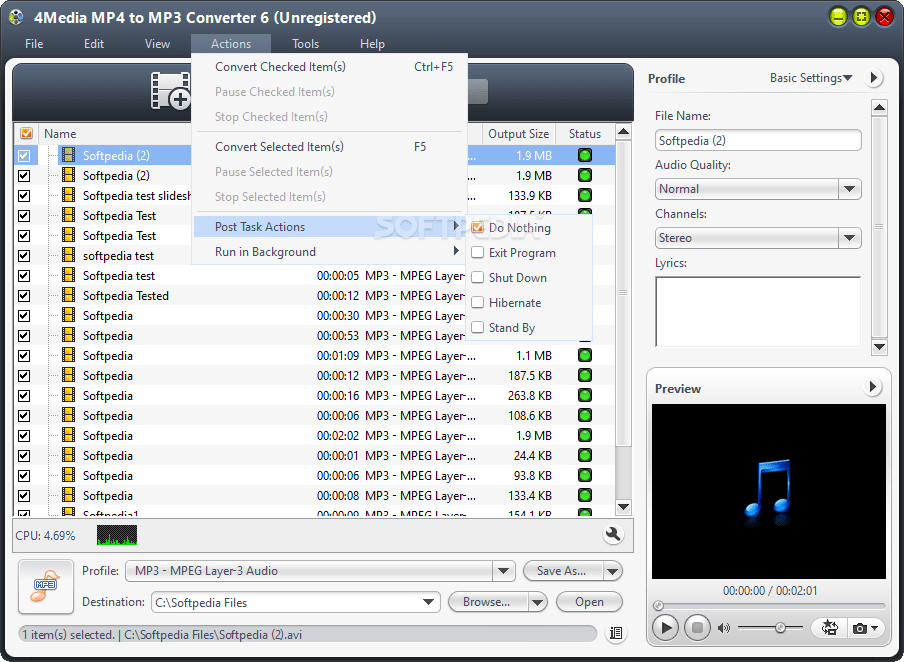Click the preview Stop button
The image size is (904, 662).
pos(697,627)
